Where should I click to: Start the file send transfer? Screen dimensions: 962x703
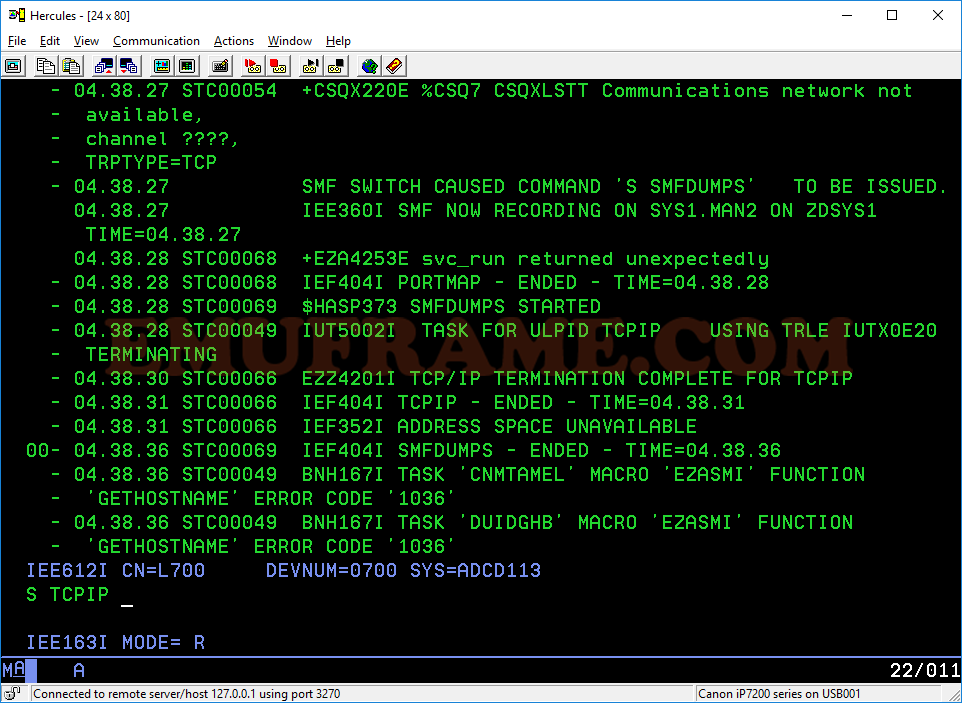coord(104,66)
